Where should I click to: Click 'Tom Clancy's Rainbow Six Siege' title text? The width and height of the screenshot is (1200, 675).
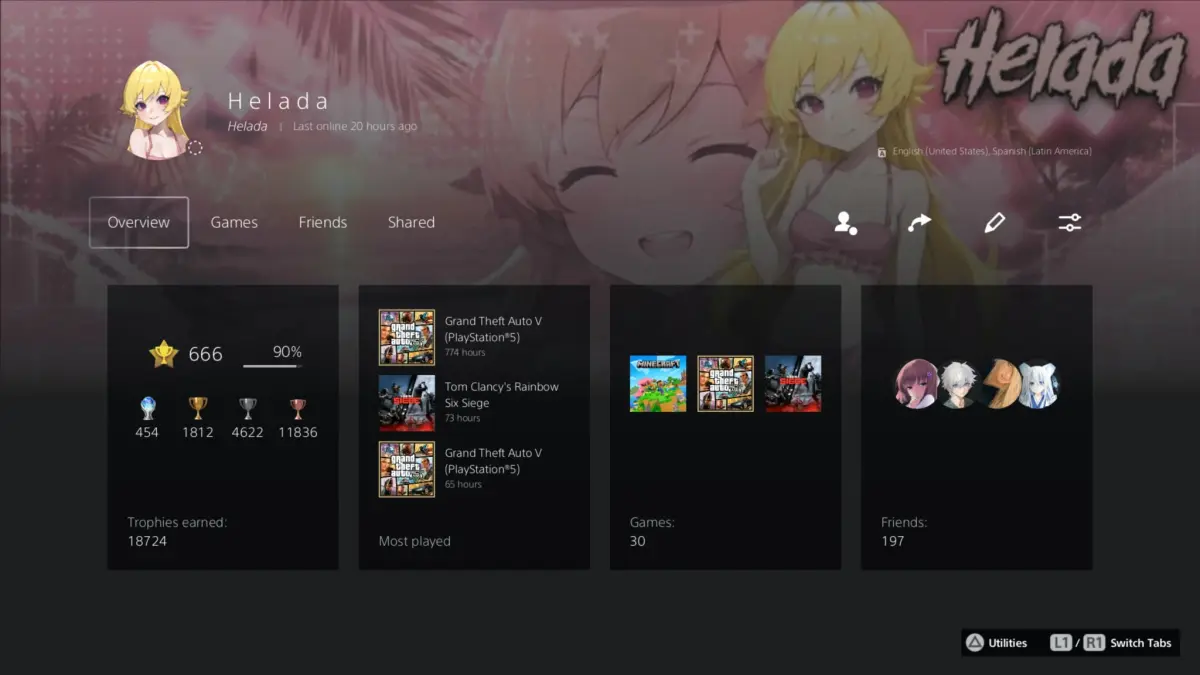click(502, 395)
